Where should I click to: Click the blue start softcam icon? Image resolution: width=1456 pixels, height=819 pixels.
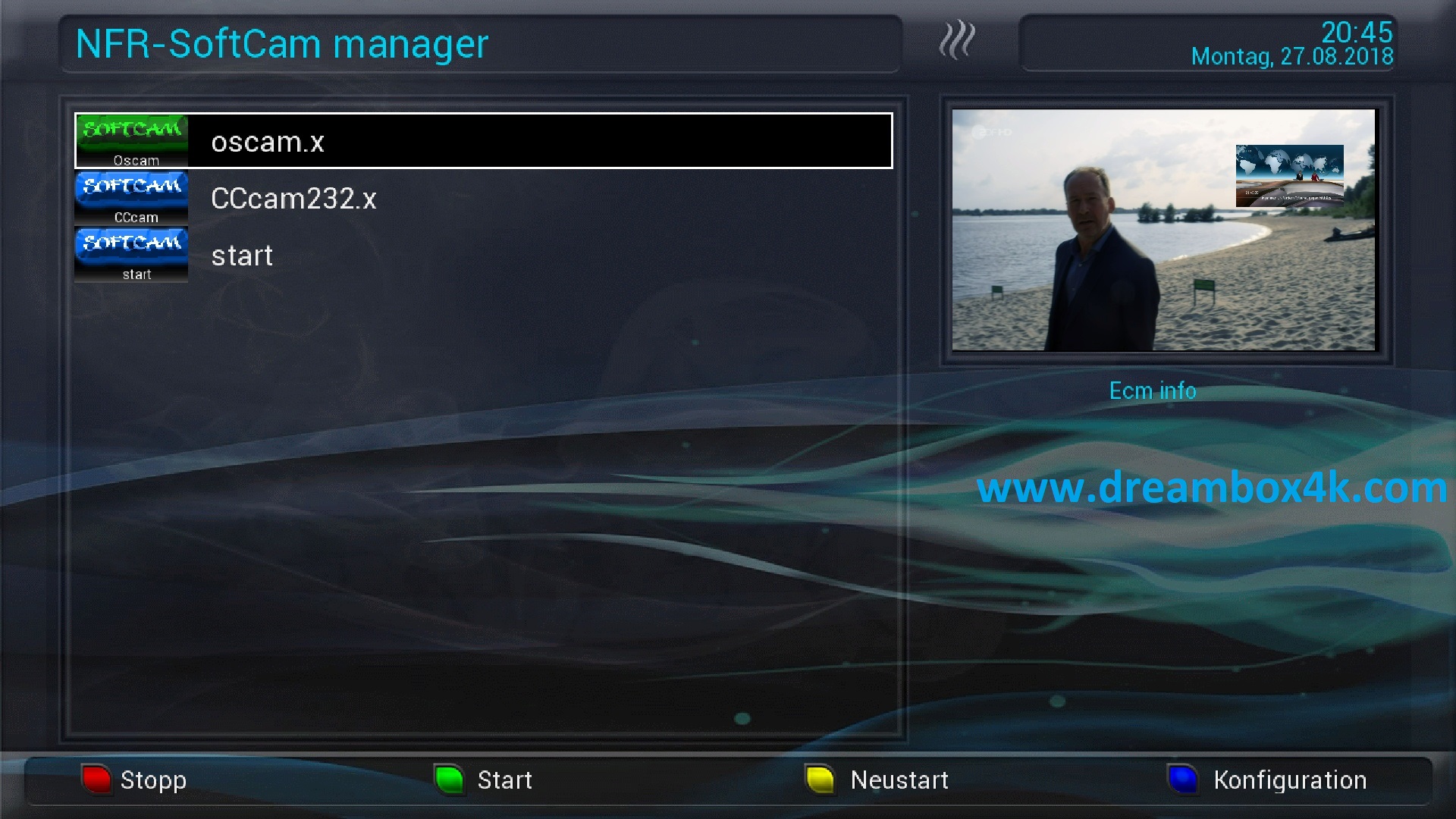tap(131, 255)
